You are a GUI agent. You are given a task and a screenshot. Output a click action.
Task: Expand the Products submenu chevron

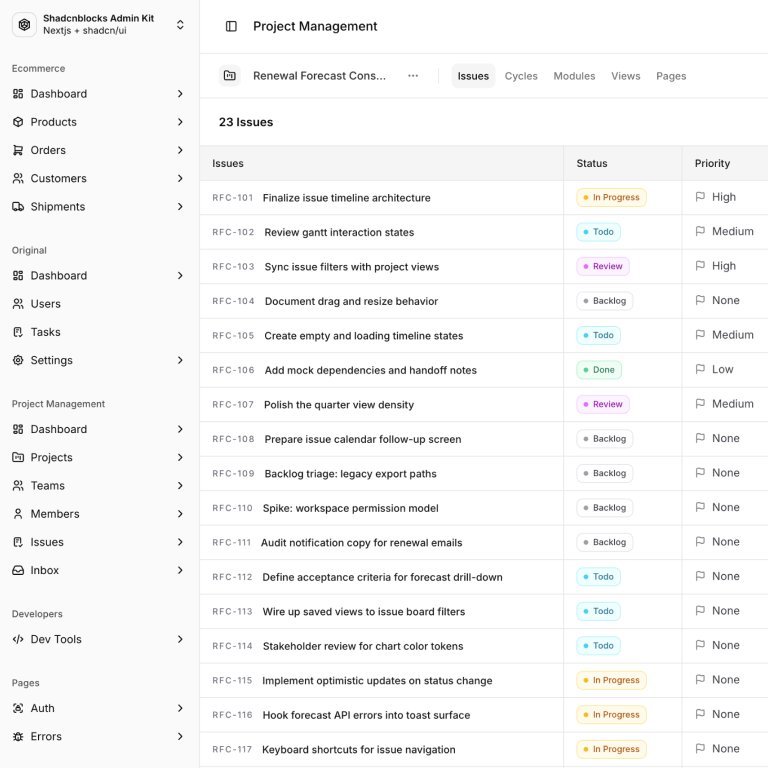click(x=180, y=122)
